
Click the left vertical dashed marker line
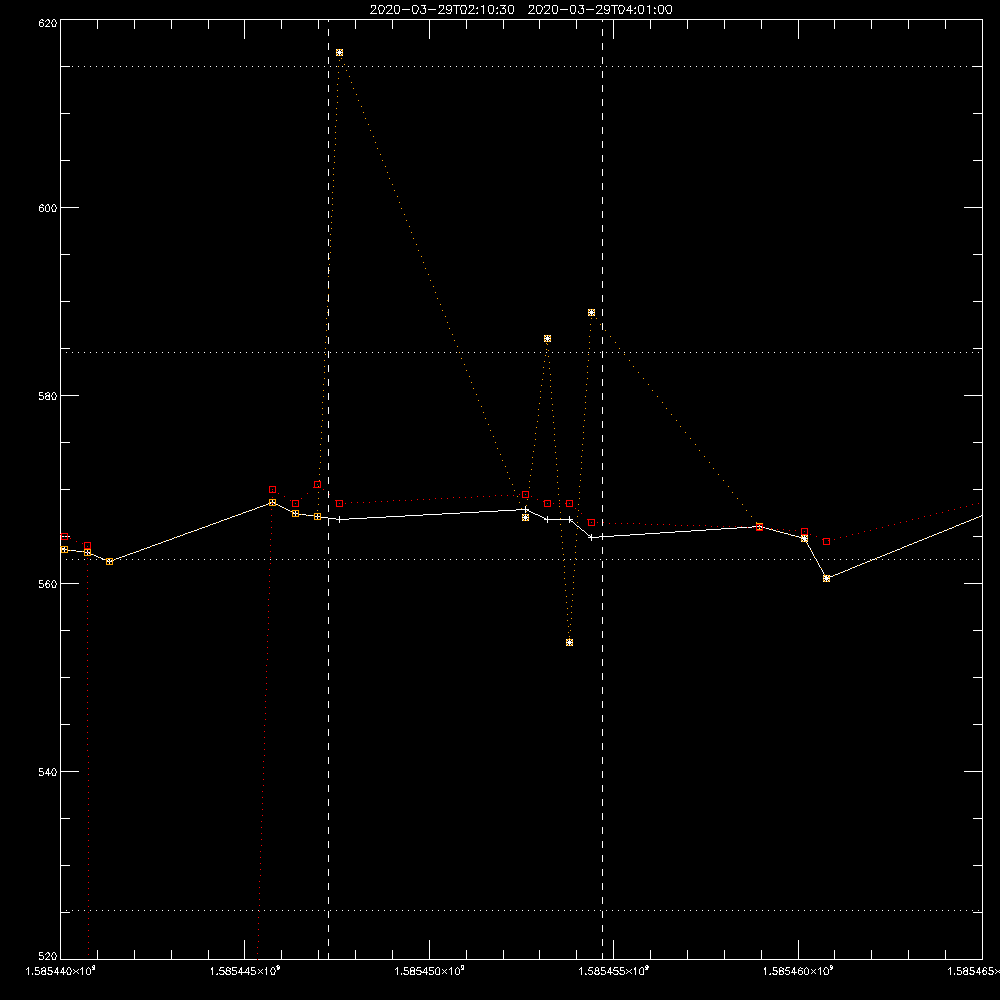tap(328, 489)
